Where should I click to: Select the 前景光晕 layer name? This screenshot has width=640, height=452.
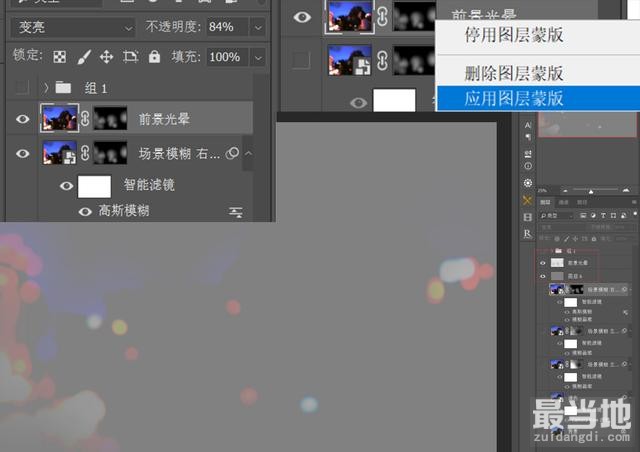coord(164,119)
